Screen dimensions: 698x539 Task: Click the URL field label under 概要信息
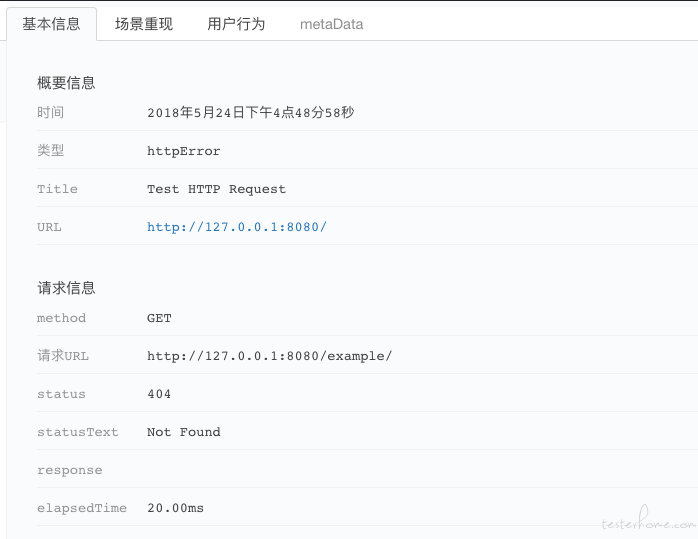49,227
